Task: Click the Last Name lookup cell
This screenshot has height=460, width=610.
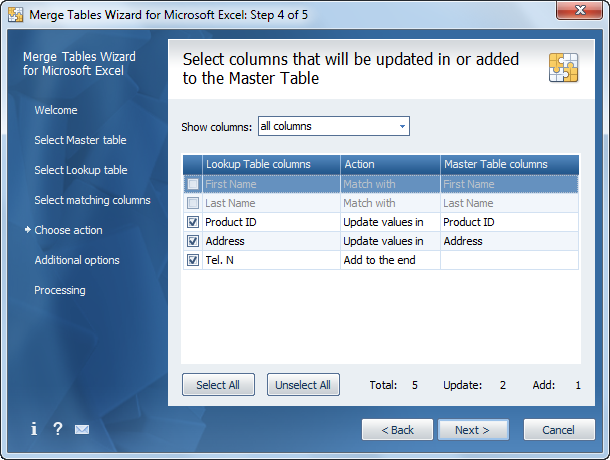Action: (x=271, y=203)
